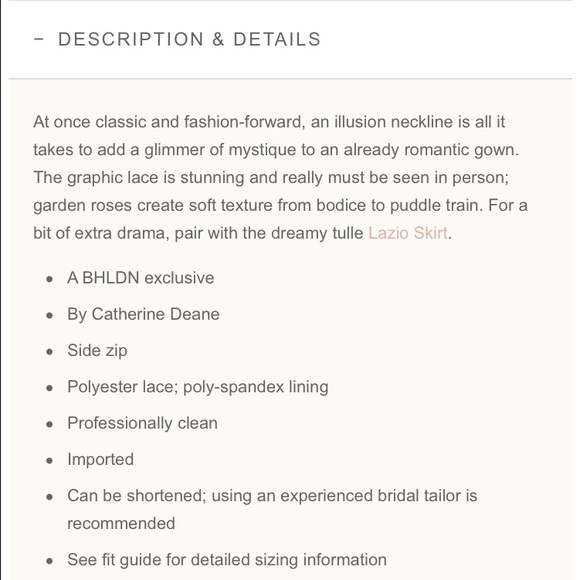Viewport: 580px width, 580px height.
Task: Click the 'Side zip' detail item
Action: [97, 351]
